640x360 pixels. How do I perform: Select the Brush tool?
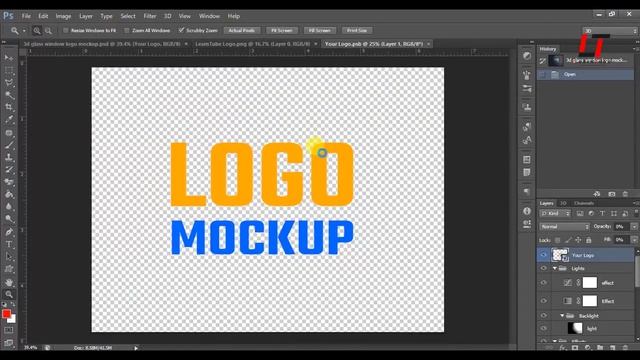[x=9, y=145]
